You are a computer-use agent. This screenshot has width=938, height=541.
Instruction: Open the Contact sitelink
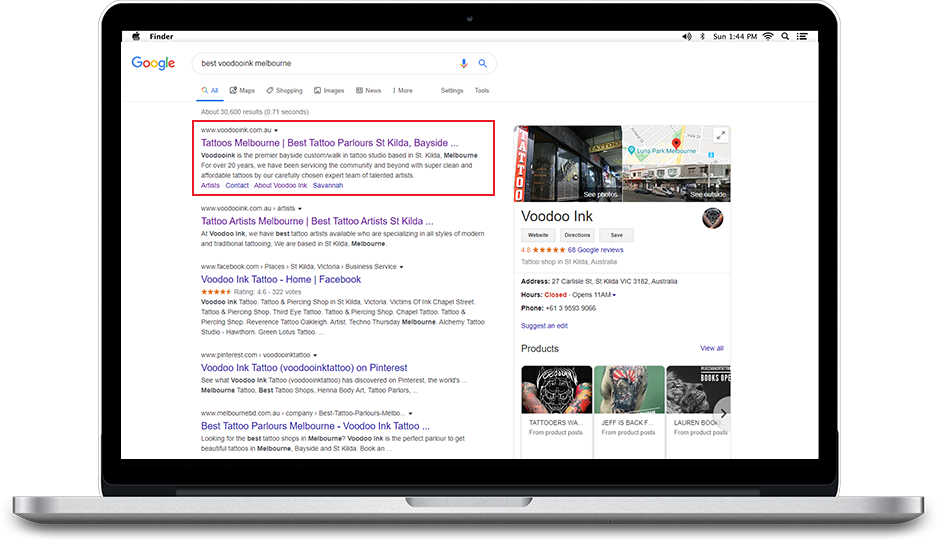(x=237, y=186)
